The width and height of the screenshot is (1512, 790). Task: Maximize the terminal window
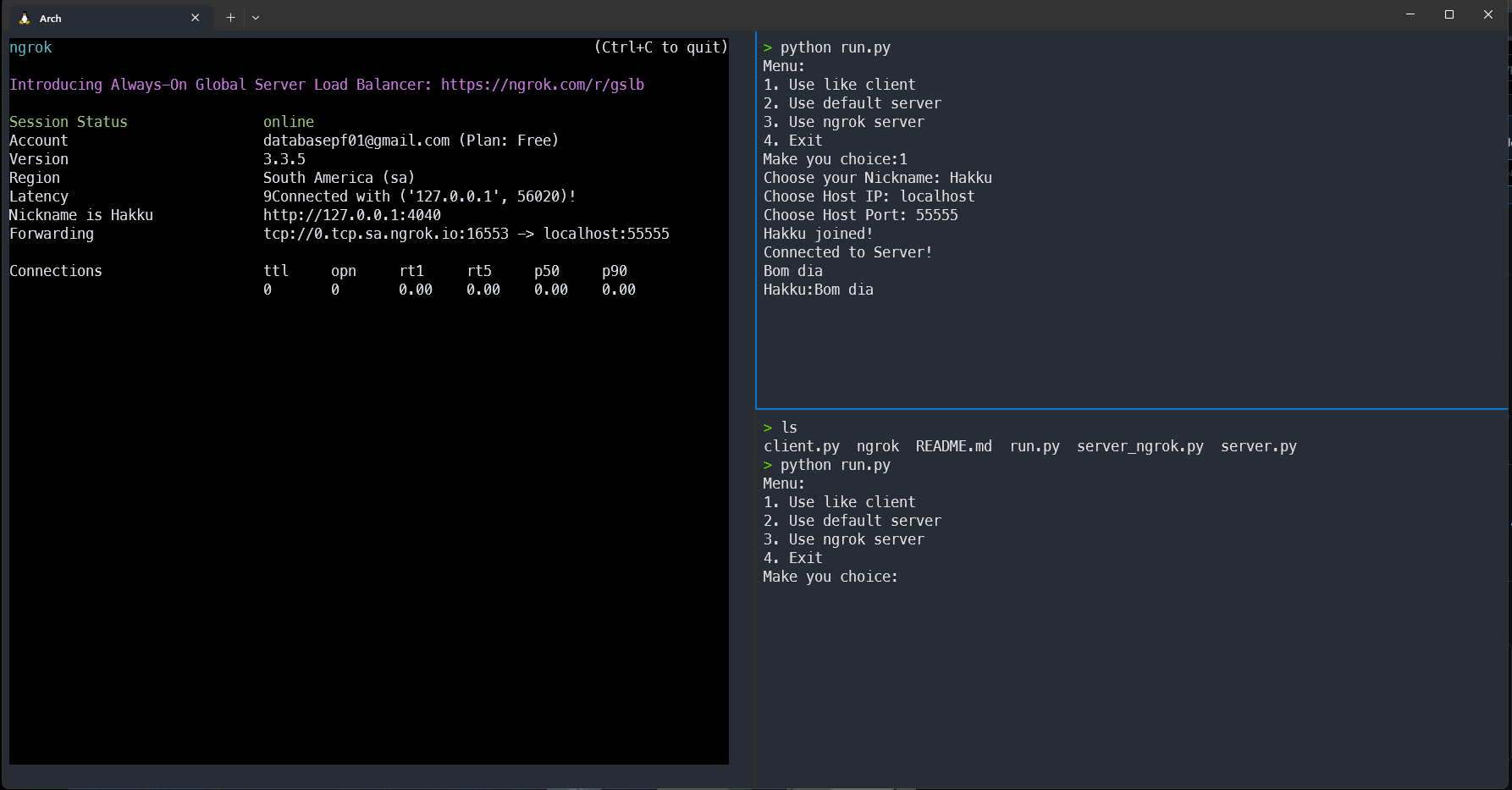click(x=1449, y=14)
